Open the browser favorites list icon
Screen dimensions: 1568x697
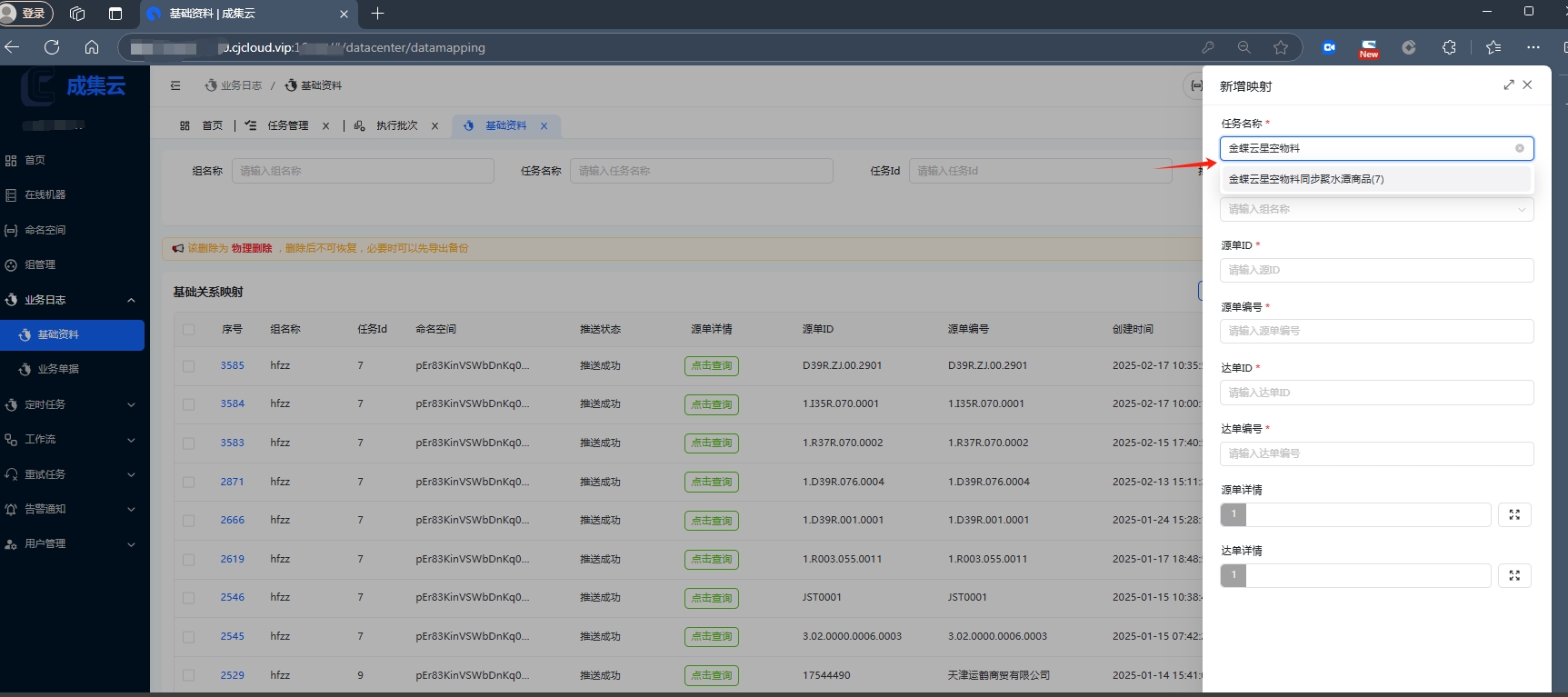click(x=1493, y=47)
